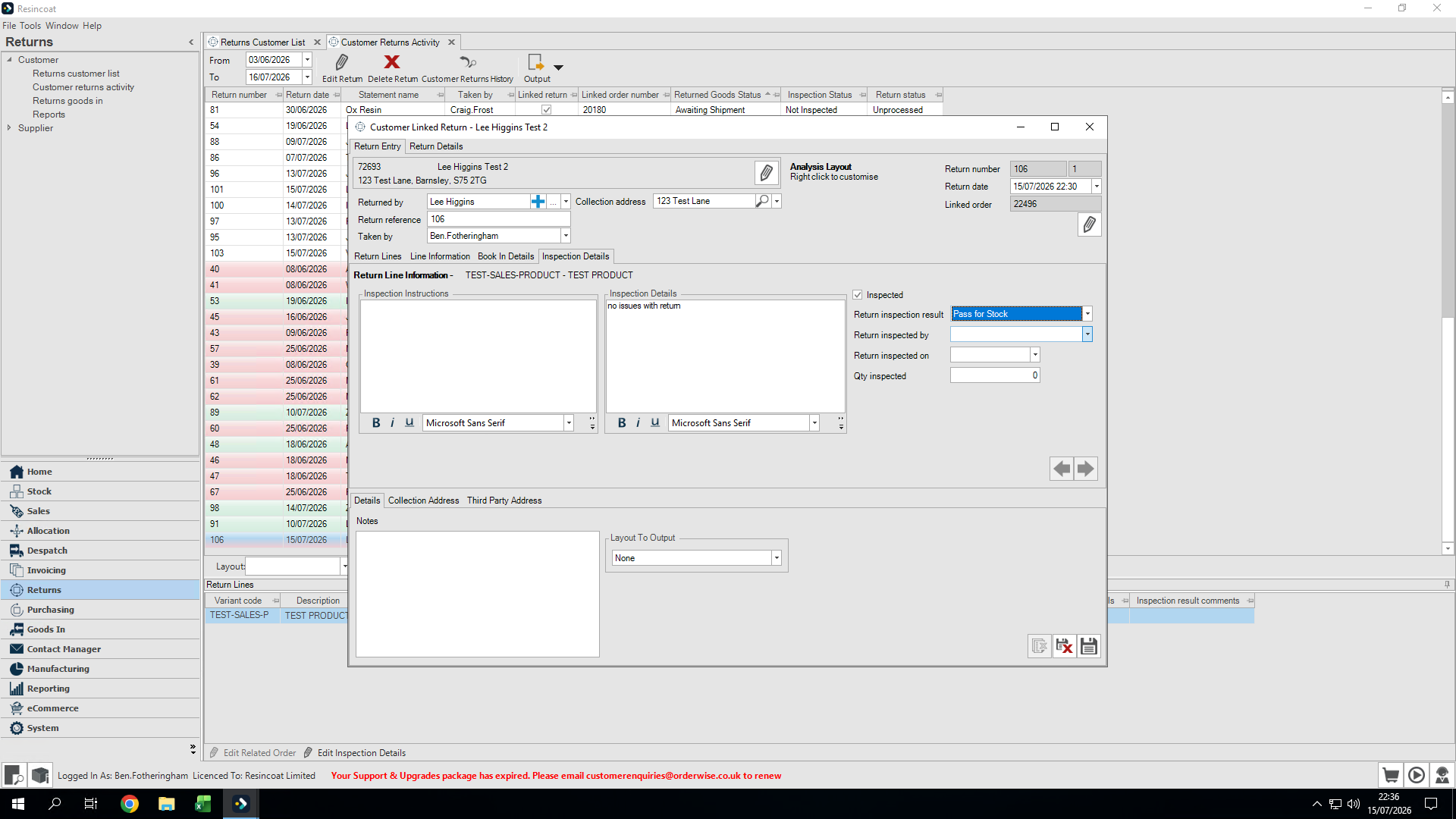Open Despatch module in sidebar
The image size is (1456, 819).
click(100, 551)
